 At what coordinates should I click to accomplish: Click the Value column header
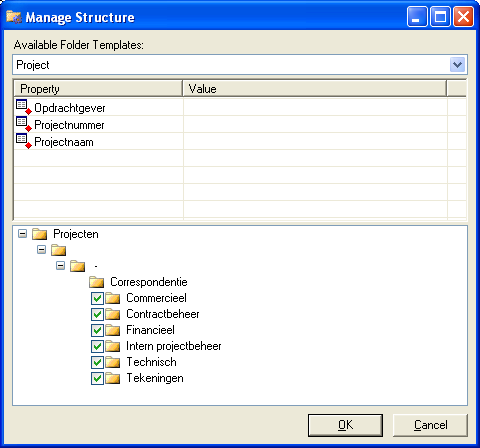(315, 89)
